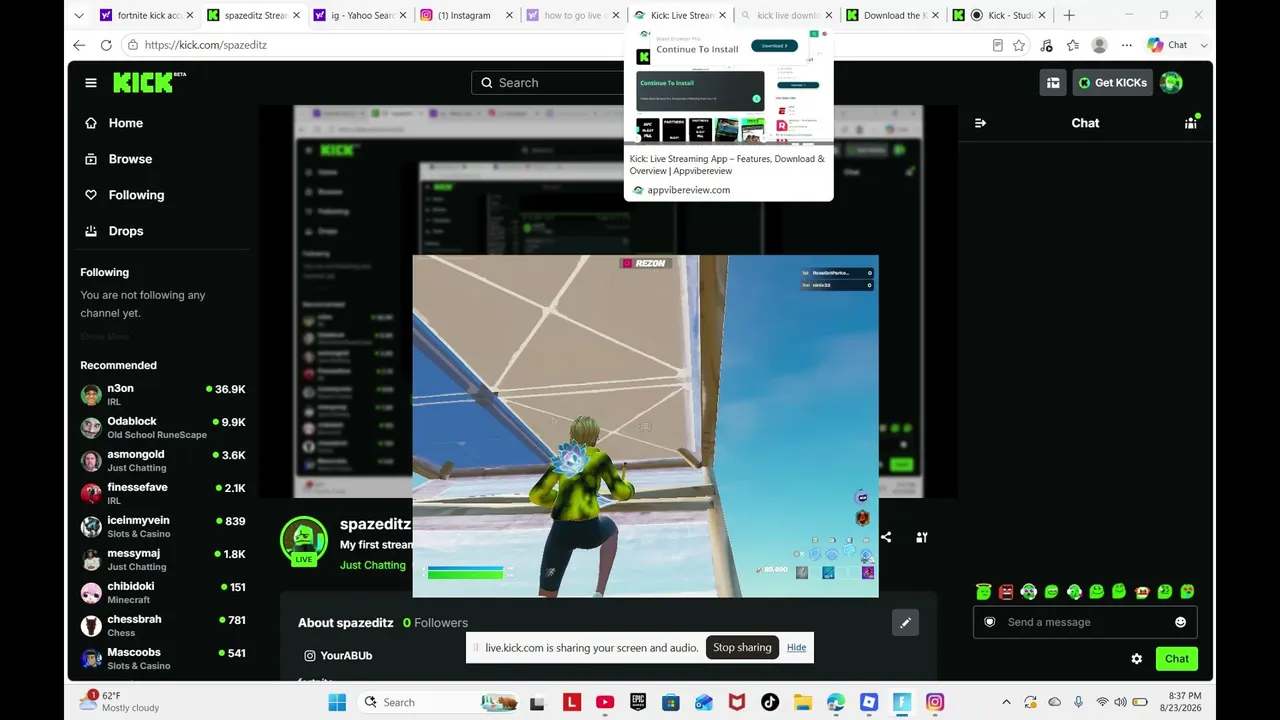Open the YourABUb Instagram link
The width and height of the screenshot is (1280, 720).
pos(338,656)
